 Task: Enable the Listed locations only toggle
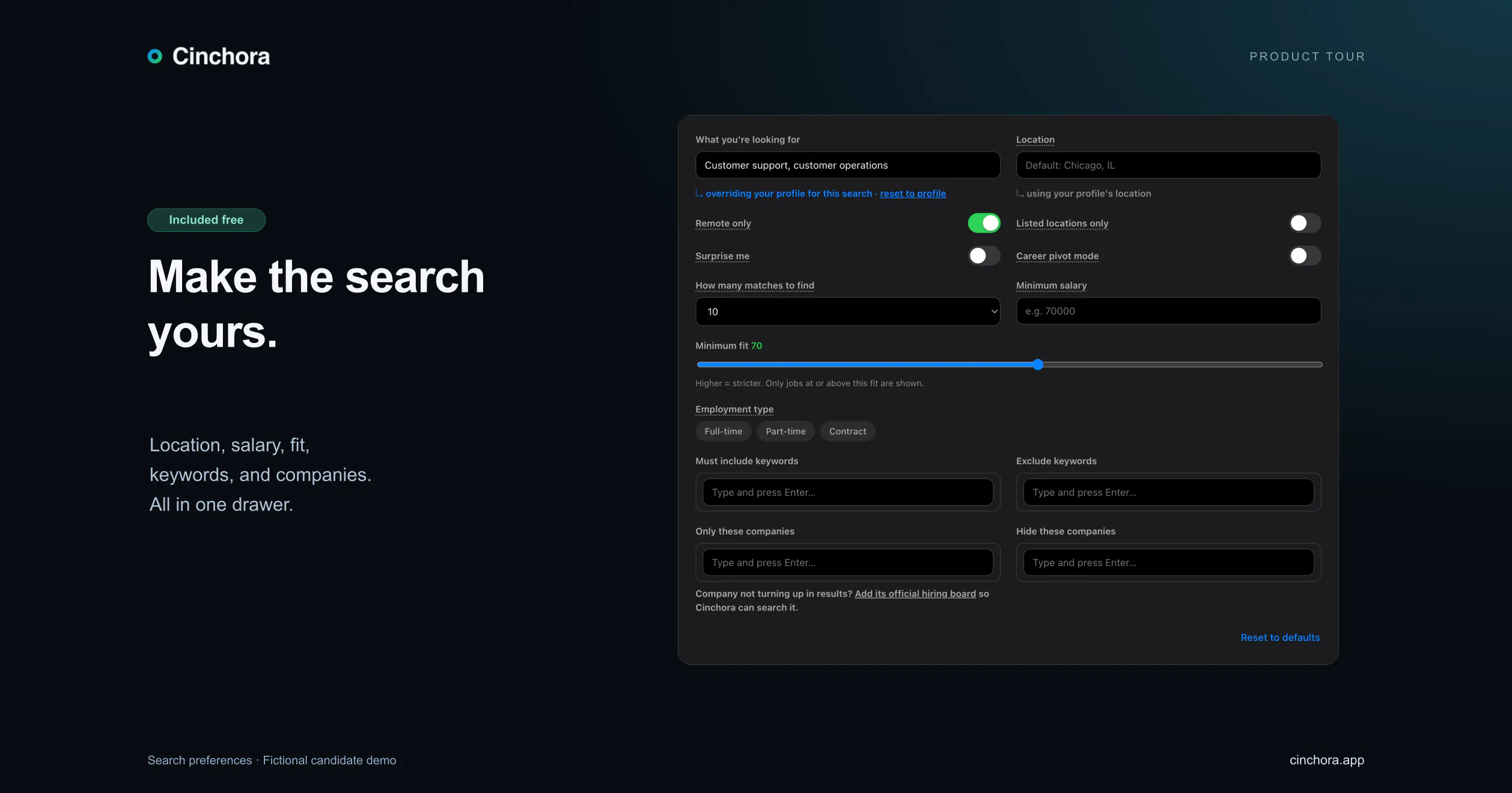[x=1305, y=223]
